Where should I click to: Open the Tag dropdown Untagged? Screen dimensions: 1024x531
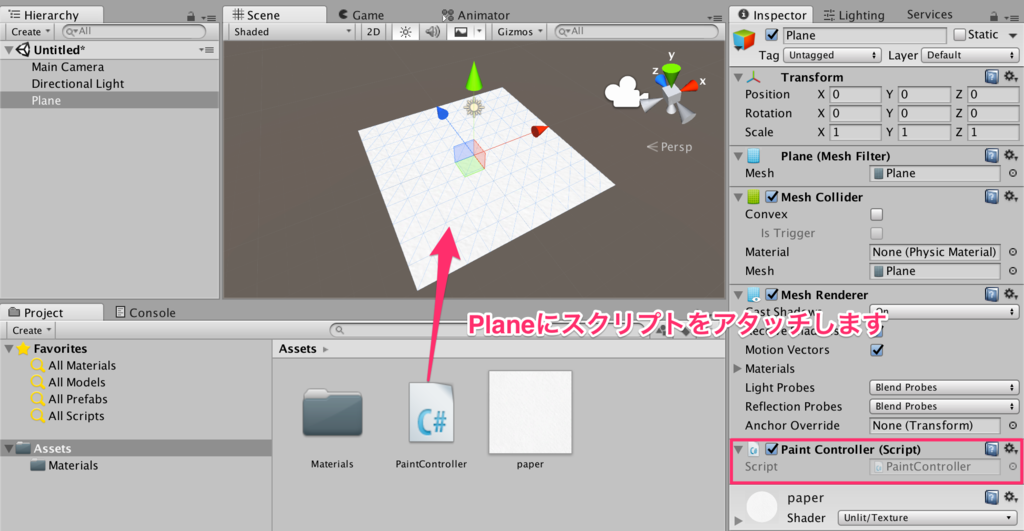tap(832, 56)
